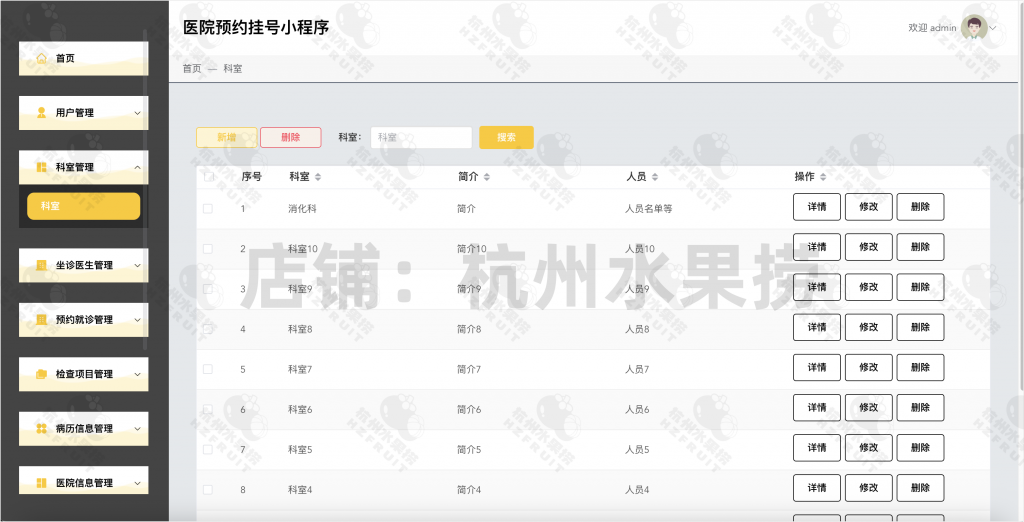Click the 简介10 cell text

(x=472, y=249)
